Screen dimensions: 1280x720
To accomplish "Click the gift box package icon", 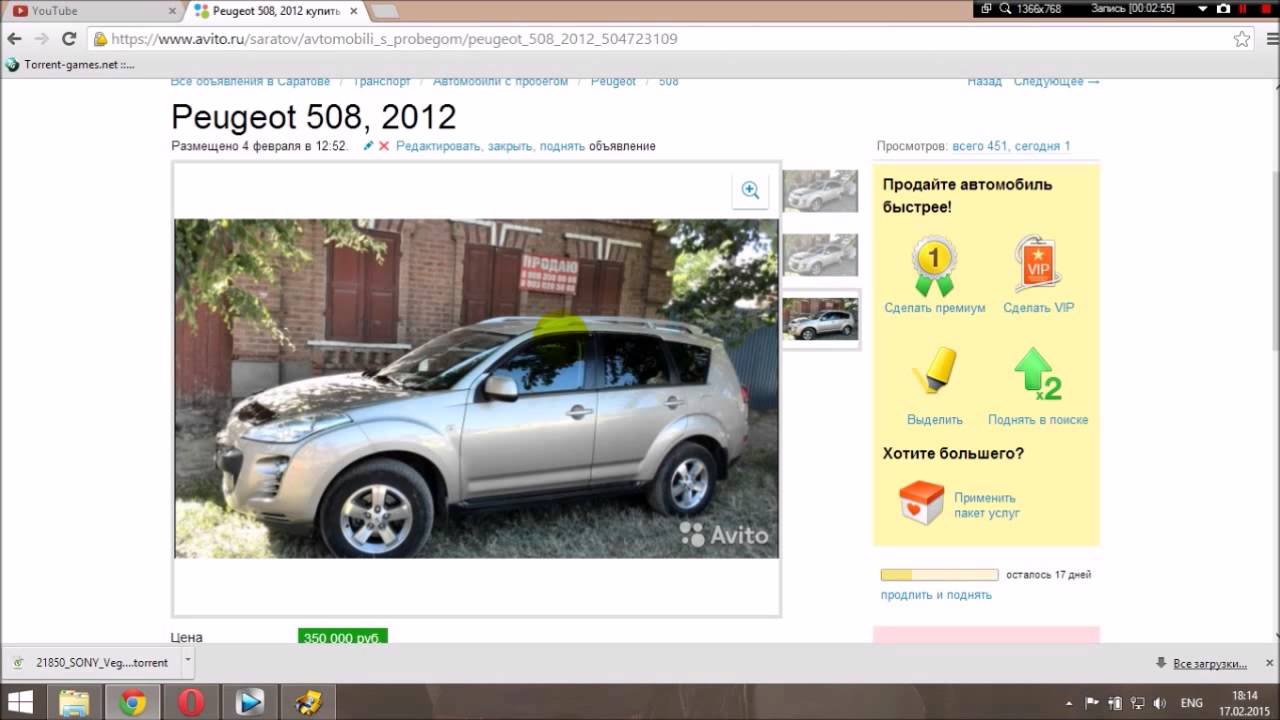I will point(921,503).
